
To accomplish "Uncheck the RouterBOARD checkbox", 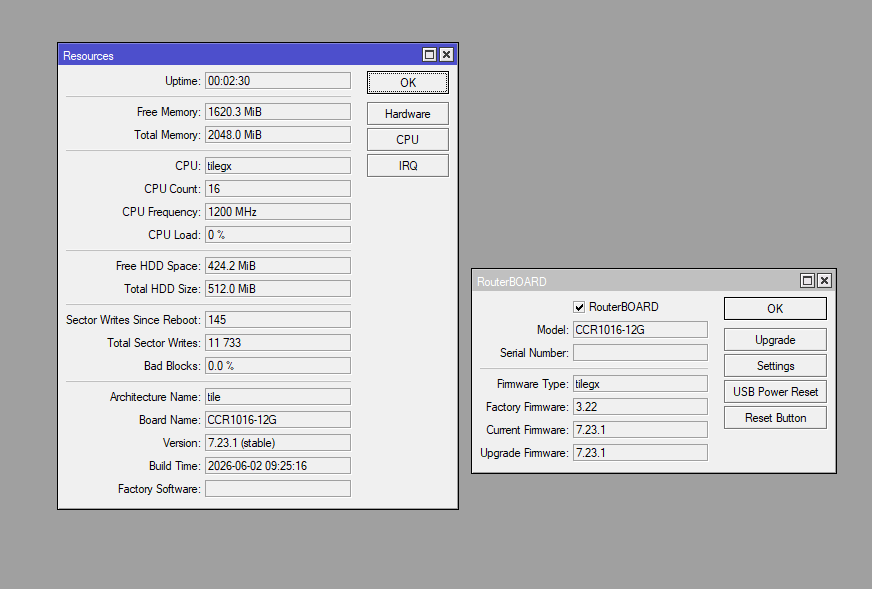I will point(579,307).
